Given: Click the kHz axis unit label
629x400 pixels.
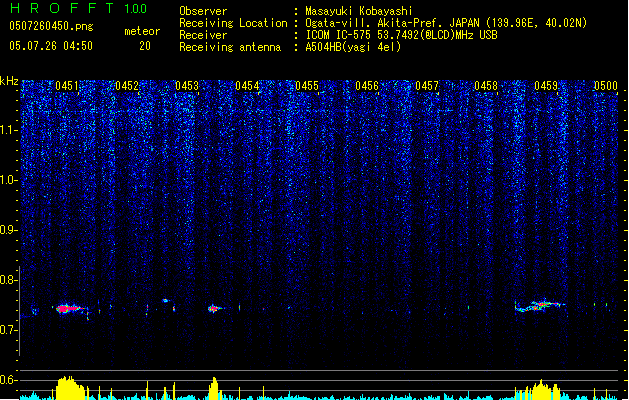Looking at the screenshot, I should tap(9, 81).
